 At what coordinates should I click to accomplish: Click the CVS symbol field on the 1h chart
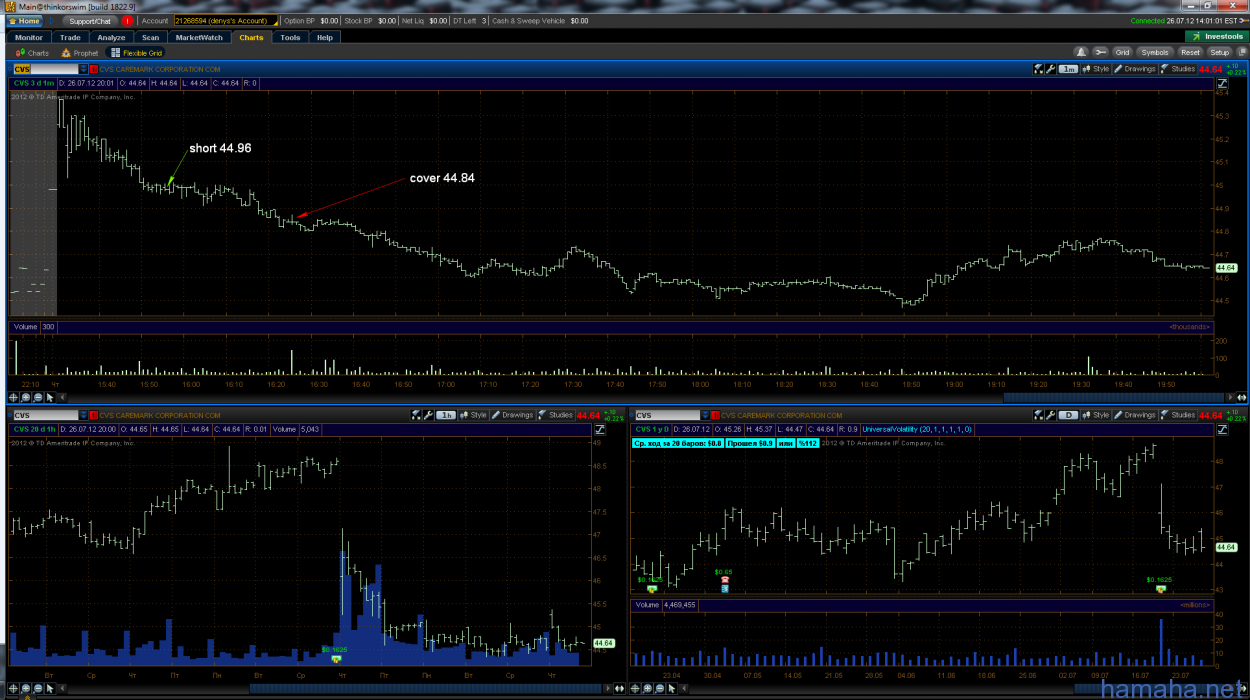(45, 415)
